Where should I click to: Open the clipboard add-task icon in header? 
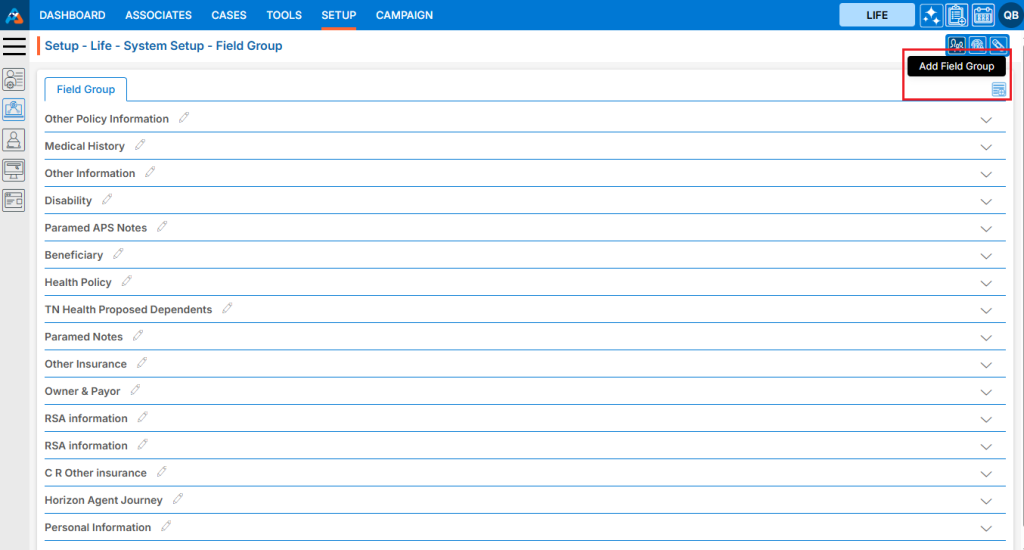coord(957,15)
